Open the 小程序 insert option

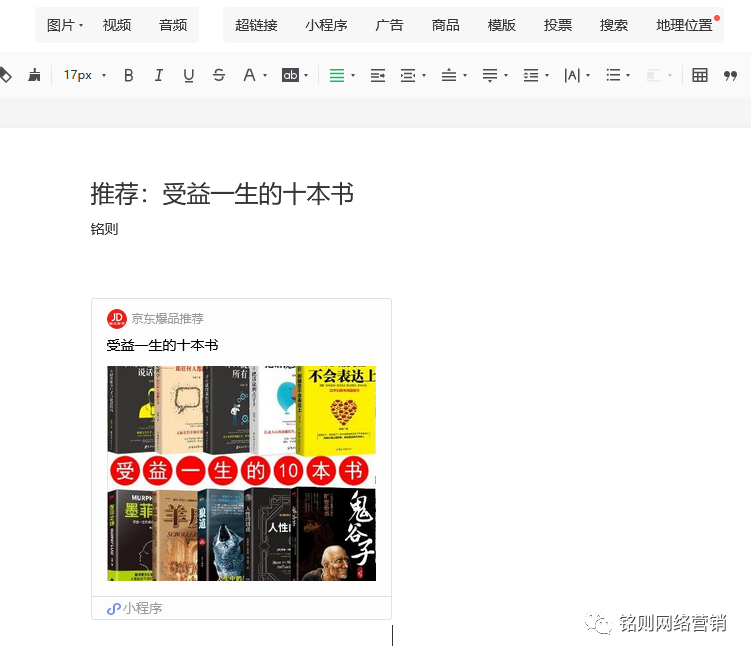326,25
